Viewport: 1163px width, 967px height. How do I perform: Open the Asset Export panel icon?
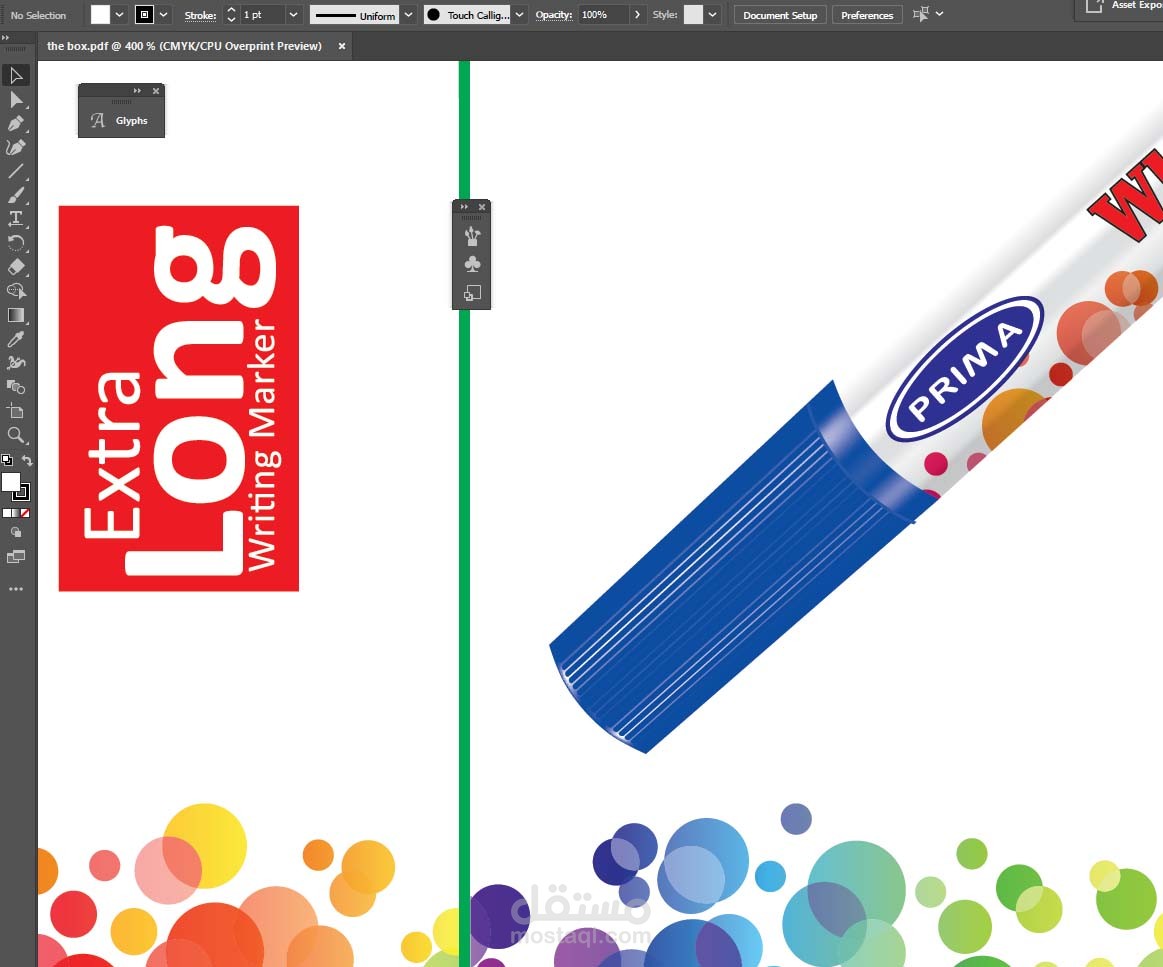(x=1094, y=7)
